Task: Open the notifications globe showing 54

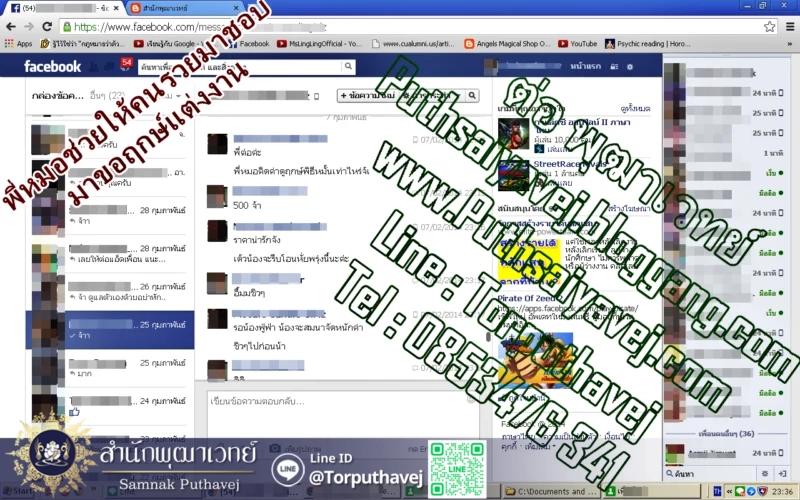Action: point(126,65)
